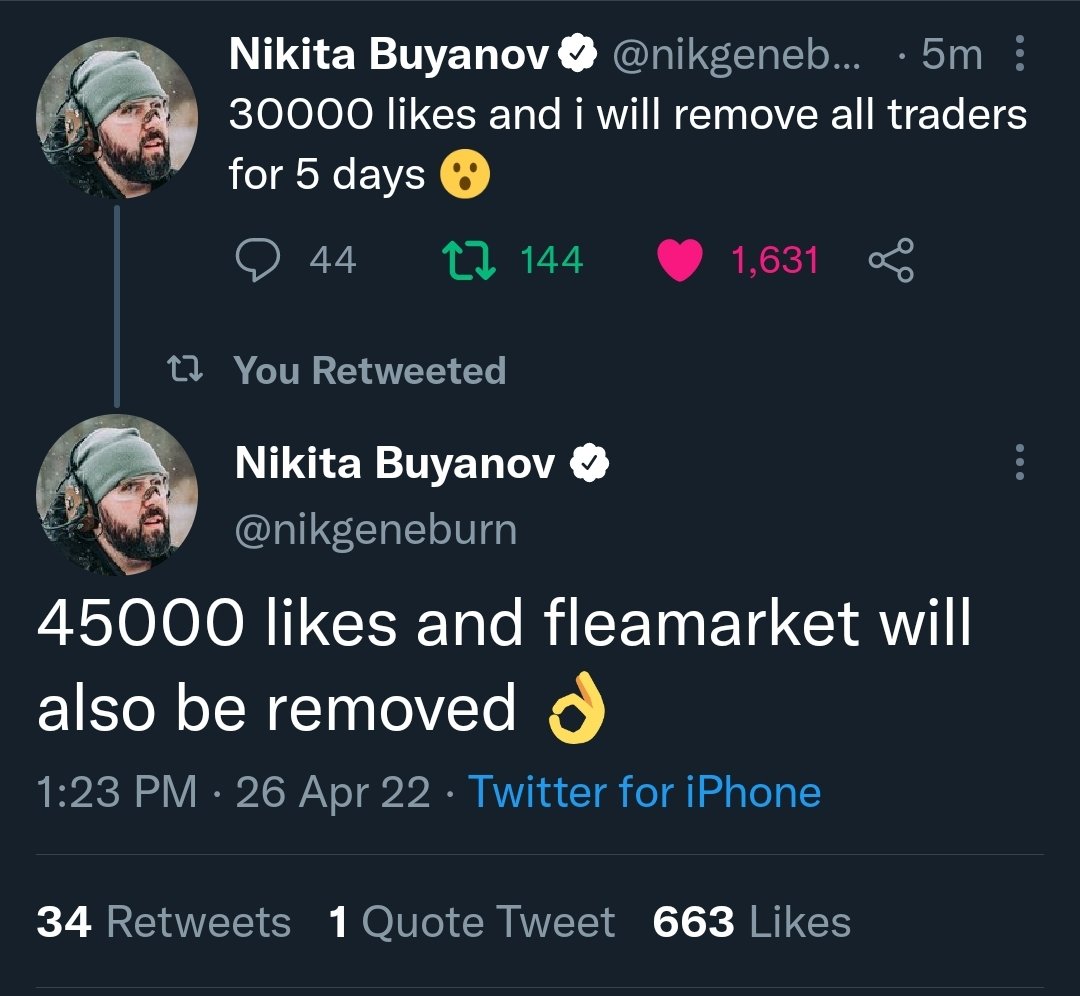Open more options on 30000 likes tweet

pyautogui.click(x=1020, y=54)
